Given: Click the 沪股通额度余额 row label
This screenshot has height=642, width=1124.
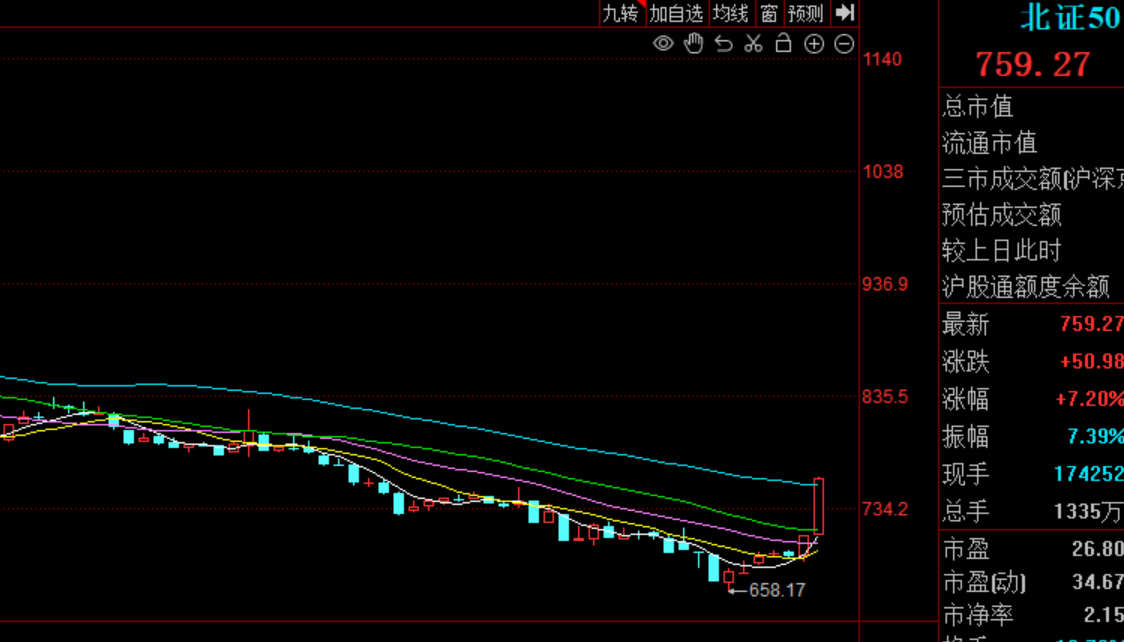Looking at the screenshot, I should pyautogui.click(x=1026, y=287).
